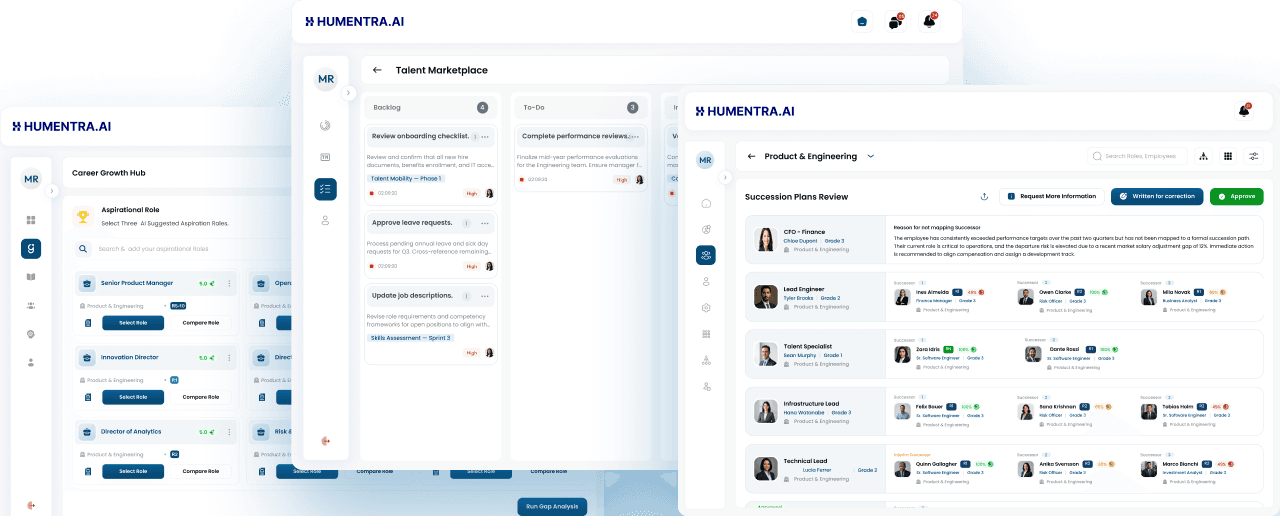The height and width of the screenshot is (516, 1280).
Task: Open notification bell in Talent Marketplace window
Action: [929, 21]
